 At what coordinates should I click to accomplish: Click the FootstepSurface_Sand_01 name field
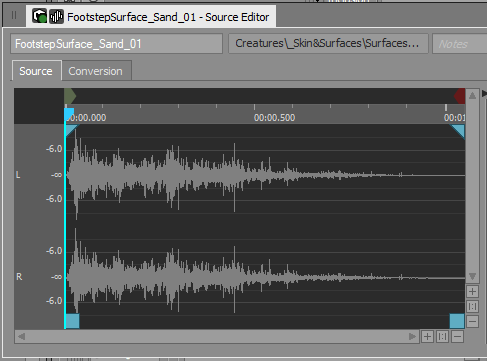(116, 44)
